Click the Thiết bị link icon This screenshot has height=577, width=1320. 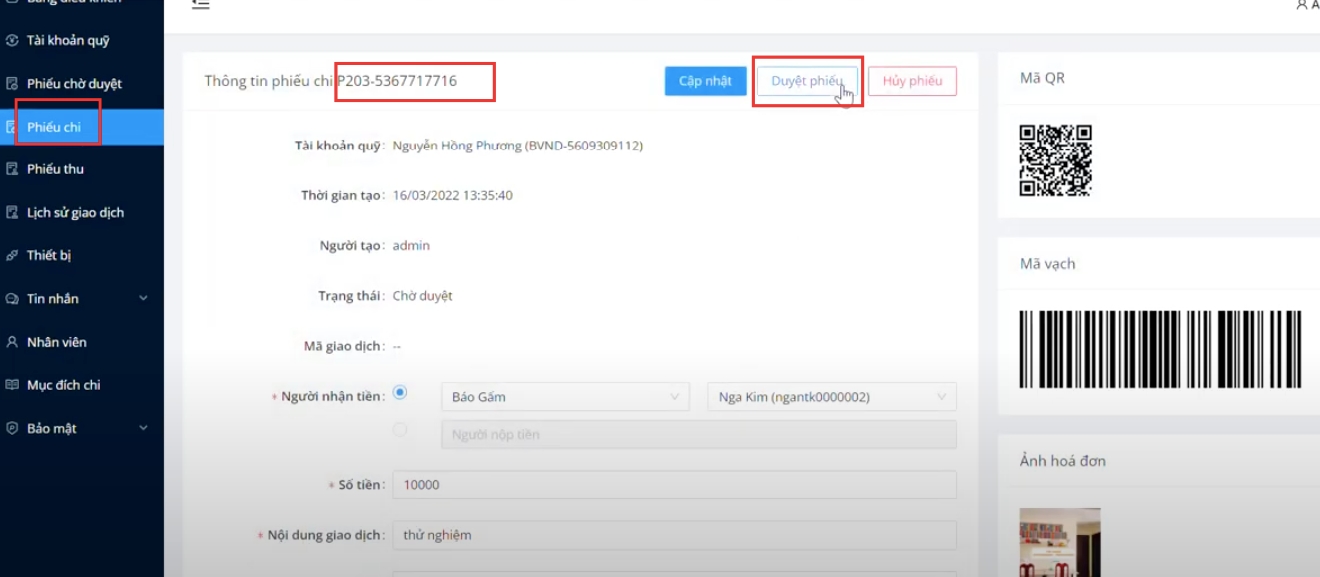click(12, 256)
